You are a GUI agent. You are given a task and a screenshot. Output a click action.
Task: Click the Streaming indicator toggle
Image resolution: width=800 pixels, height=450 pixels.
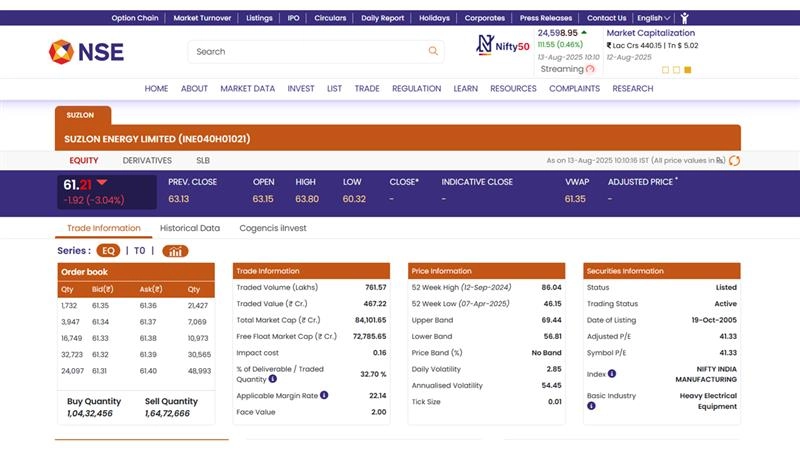click(x=590, y=69)
